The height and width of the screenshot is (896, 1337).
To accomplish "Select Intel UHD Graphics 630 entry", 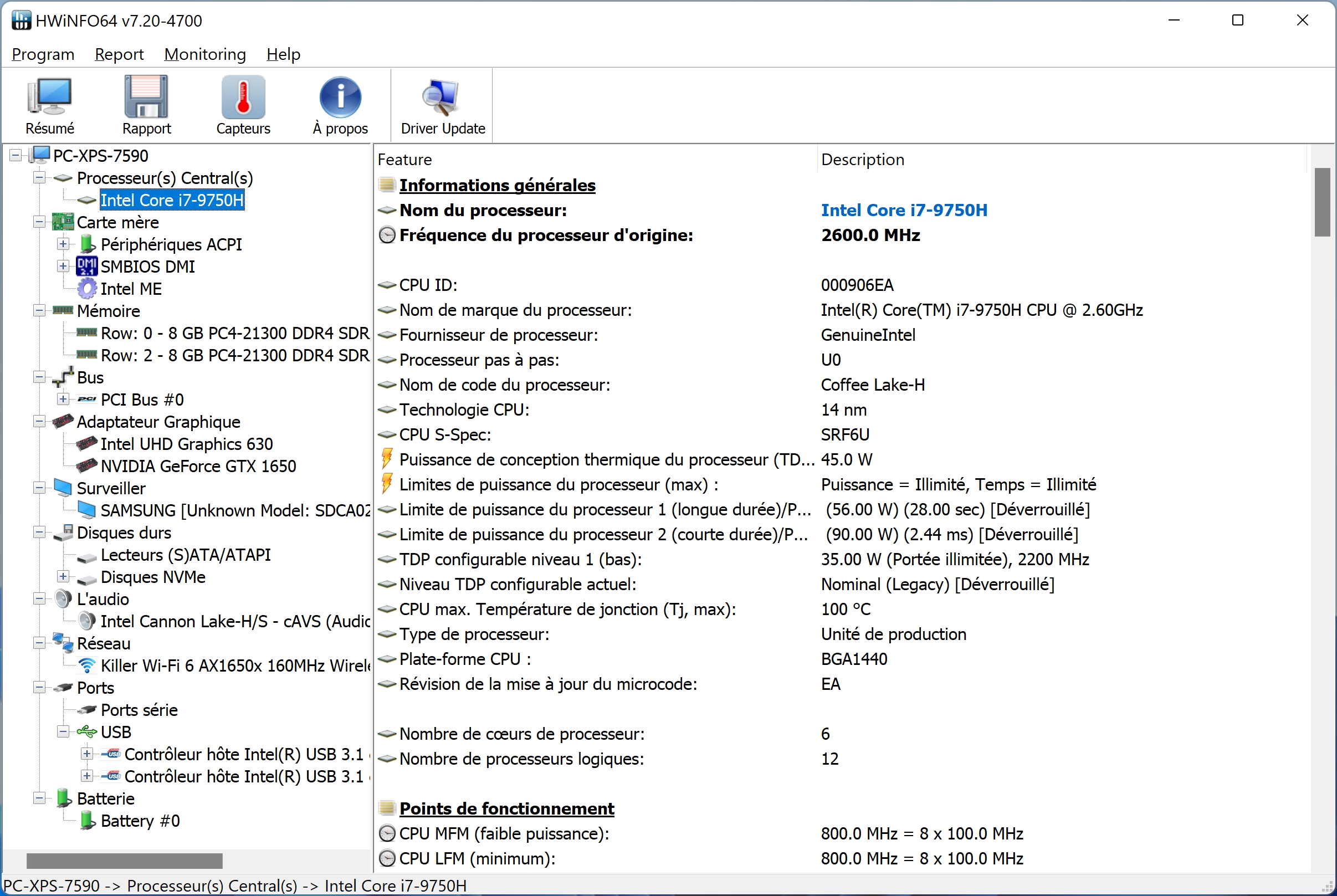I will click(187, 444).
